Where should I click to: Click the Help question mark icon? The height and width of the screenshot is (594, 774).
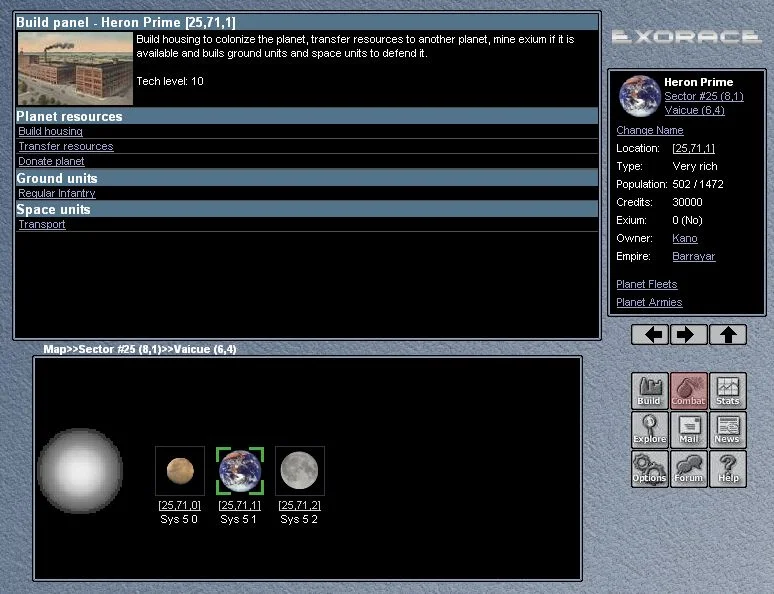pyautogui.click(x=727, y=468)
